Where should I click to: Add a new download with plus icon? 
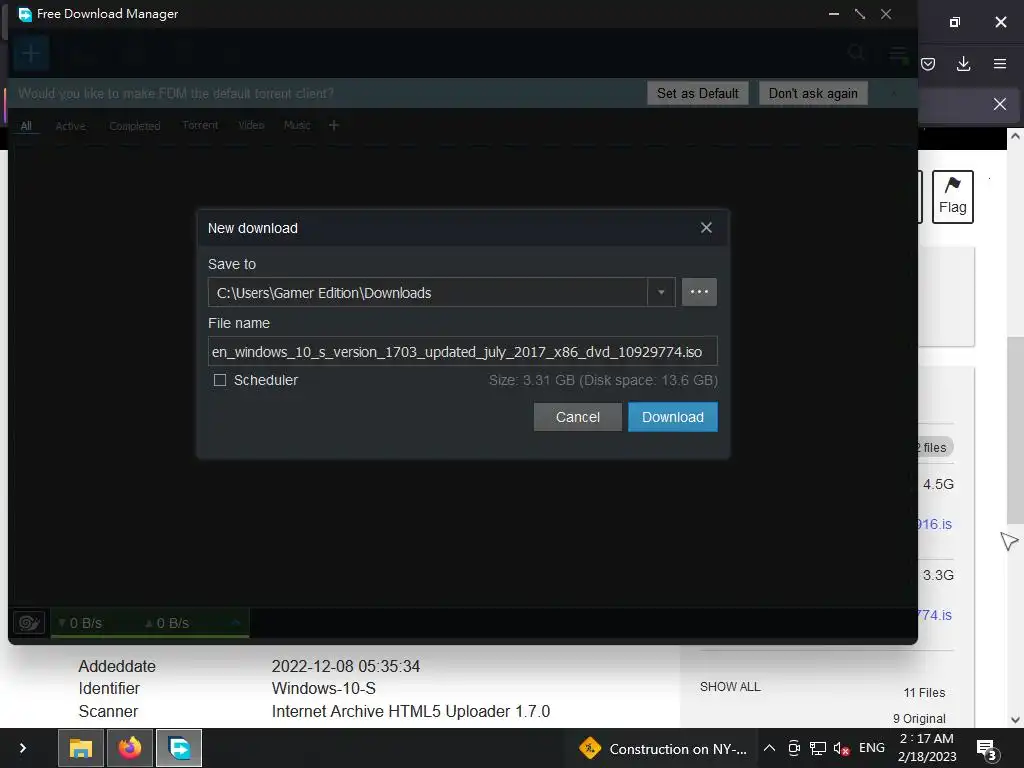click(31, 53)
